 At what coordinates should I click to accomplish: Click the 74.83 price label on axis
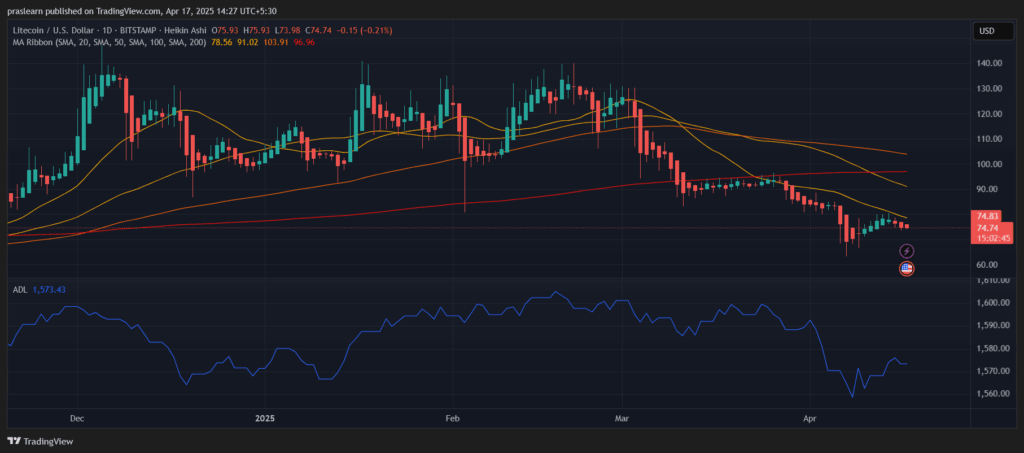pyautogui.click(x=986, y=216)
